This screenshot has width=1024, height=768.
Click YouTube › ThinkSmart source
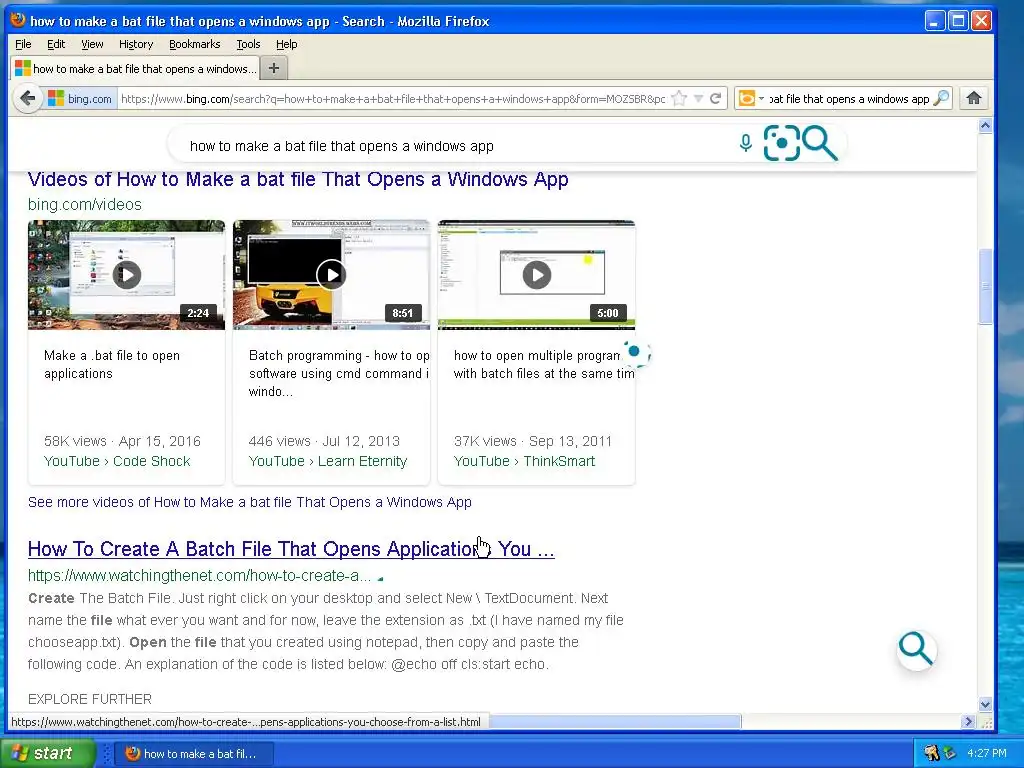point(524,461)
